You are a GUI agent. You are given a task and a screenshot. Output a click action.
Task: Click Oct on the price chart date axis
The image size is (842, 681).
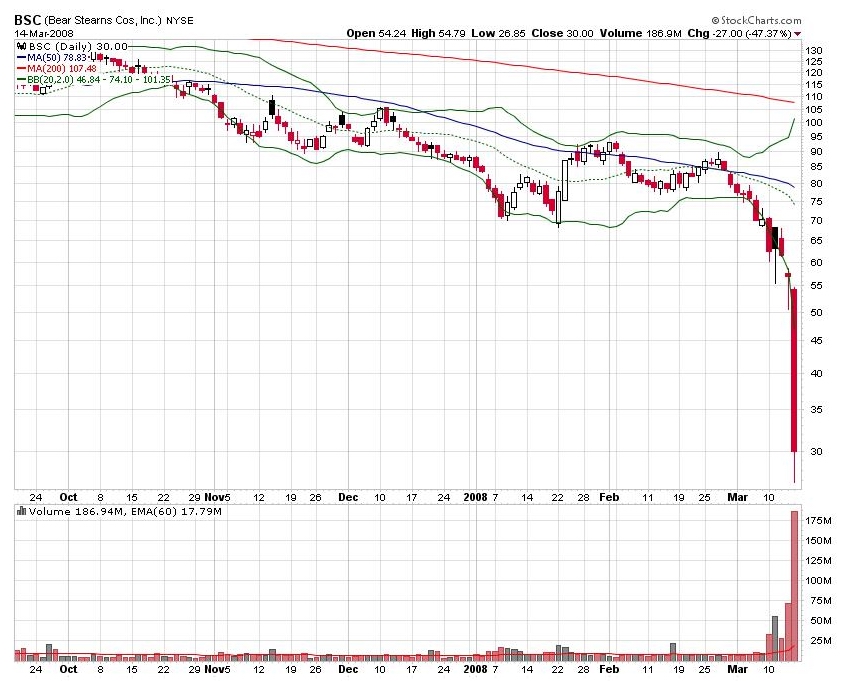tap(68, 497)
